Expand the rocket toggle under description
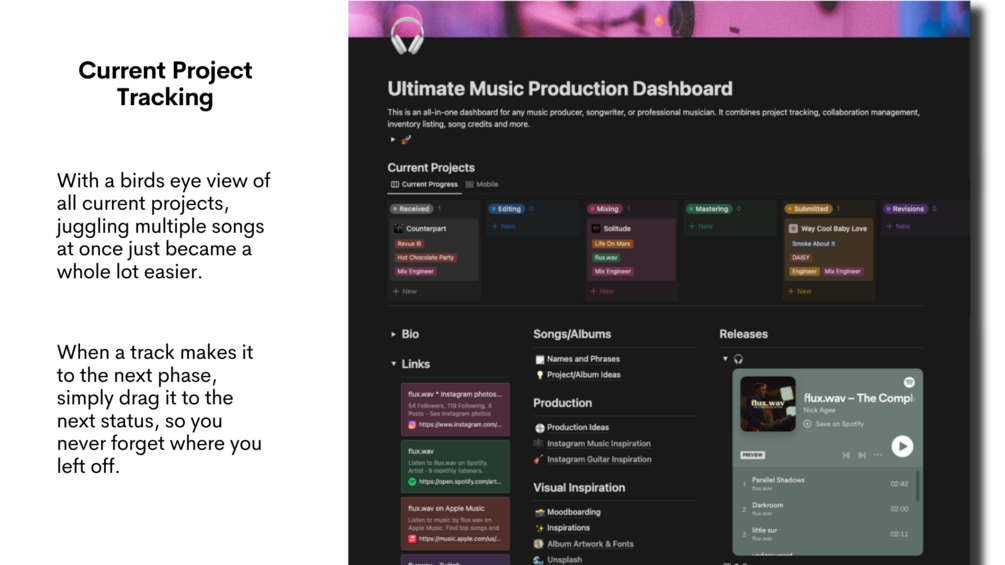 393,139
